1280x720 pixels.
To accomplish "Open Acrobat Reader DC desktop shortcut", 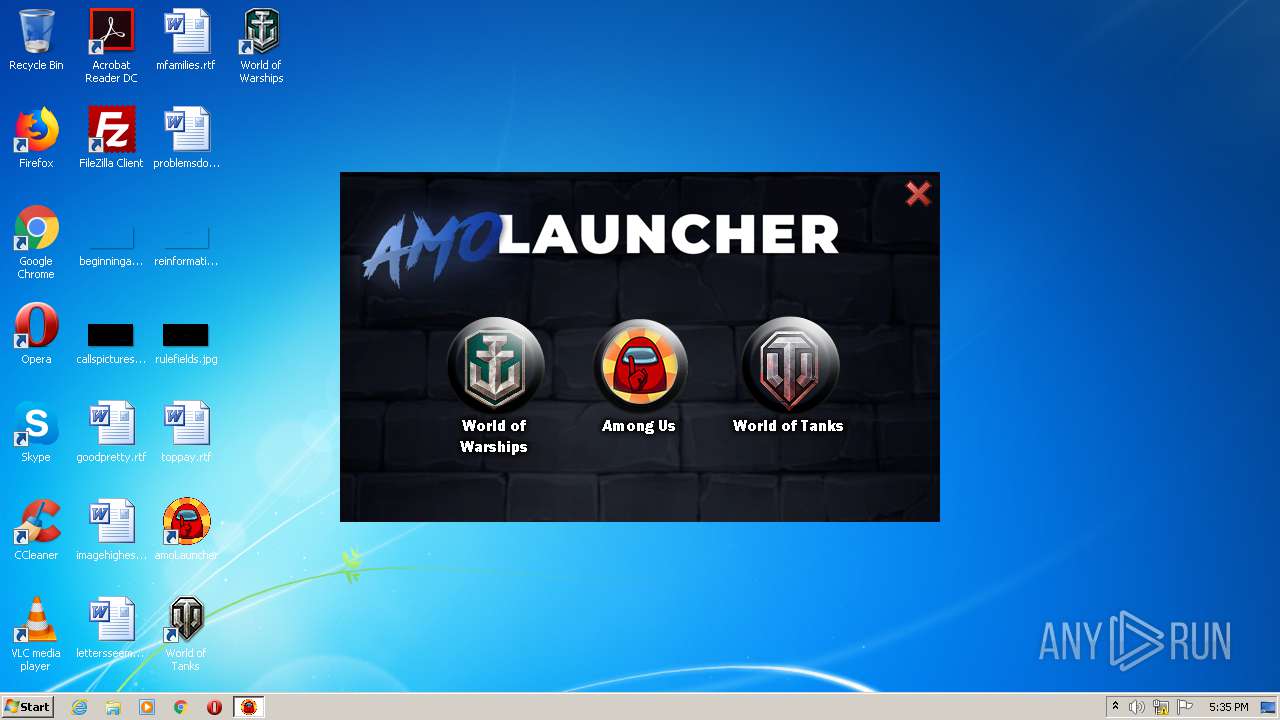I will [x=111, y=46].
